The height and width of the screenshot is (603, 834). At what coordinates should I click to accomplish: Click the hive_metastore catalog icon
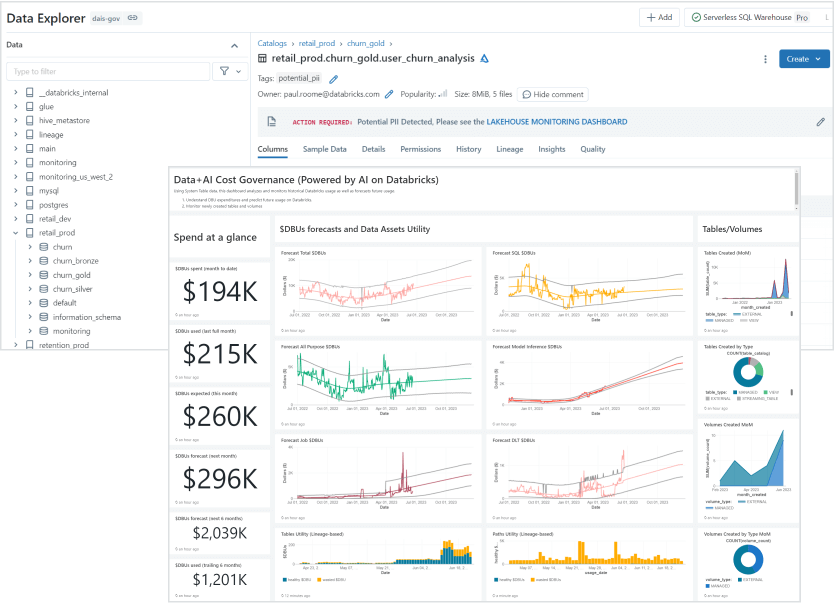[x=29, y=120]
